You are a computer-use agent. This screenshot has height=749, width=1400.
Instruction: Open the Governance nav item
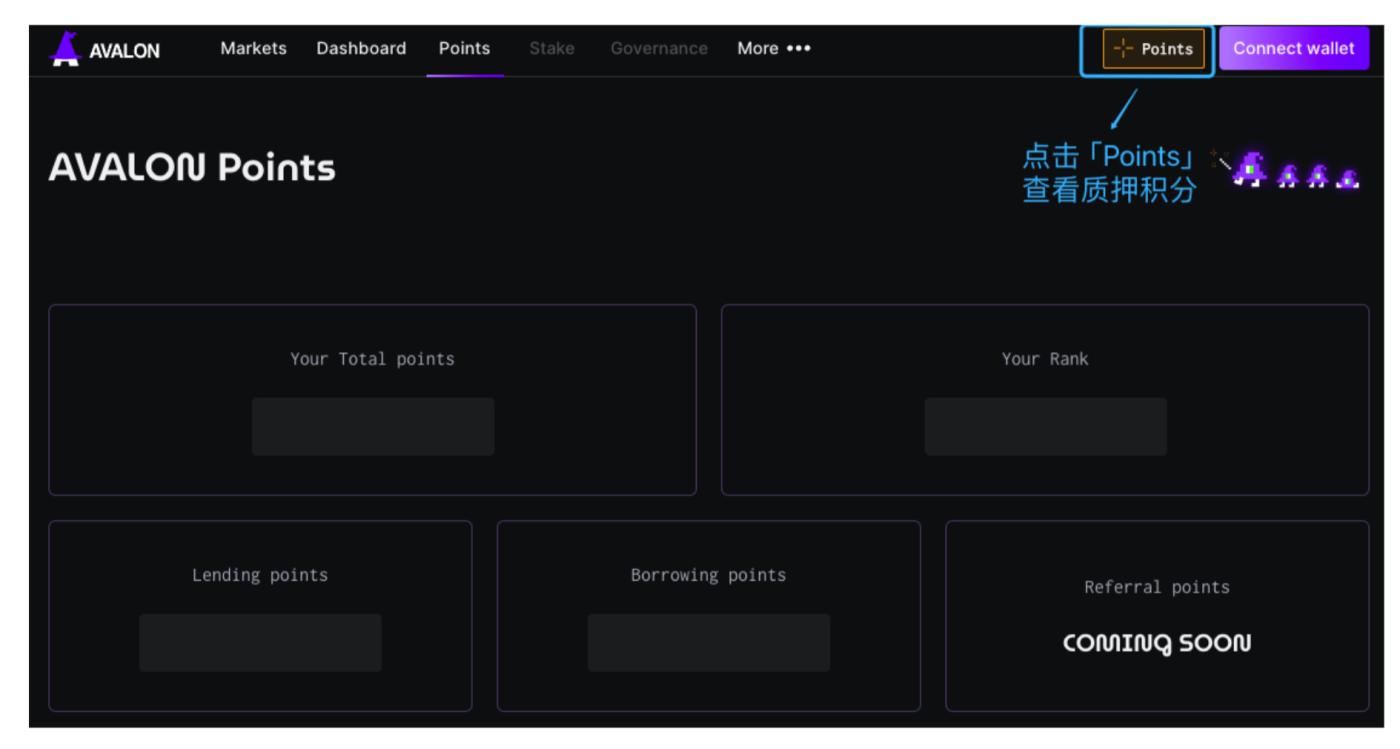(x=657, y=48)
